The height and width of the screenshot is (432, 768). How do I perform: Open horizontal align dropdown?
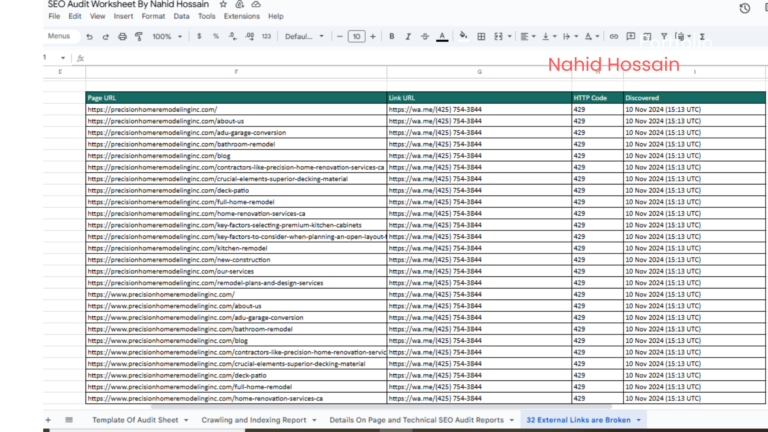click(528, 37)
